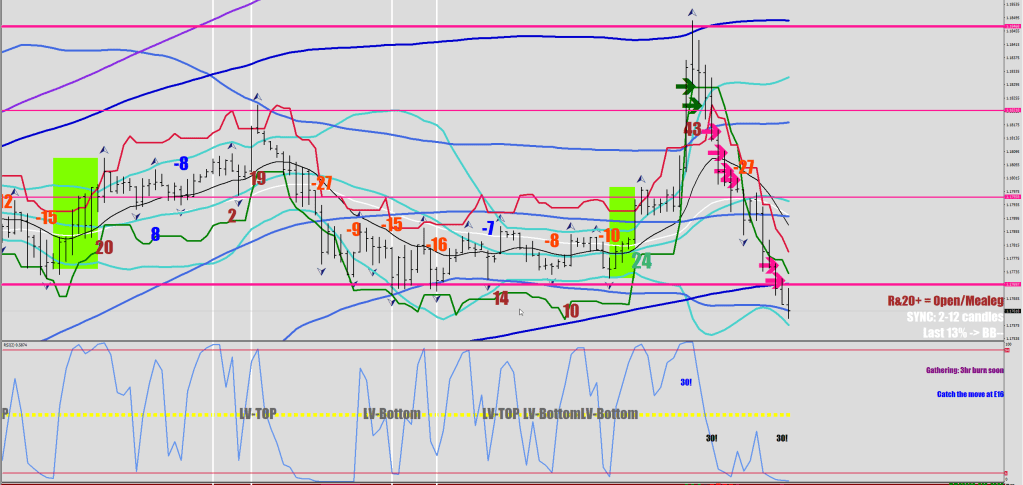This screenshot has width=1023, height=485.
Task: Select the pink arrow beside the 43 label
Action: pos(713,130)
